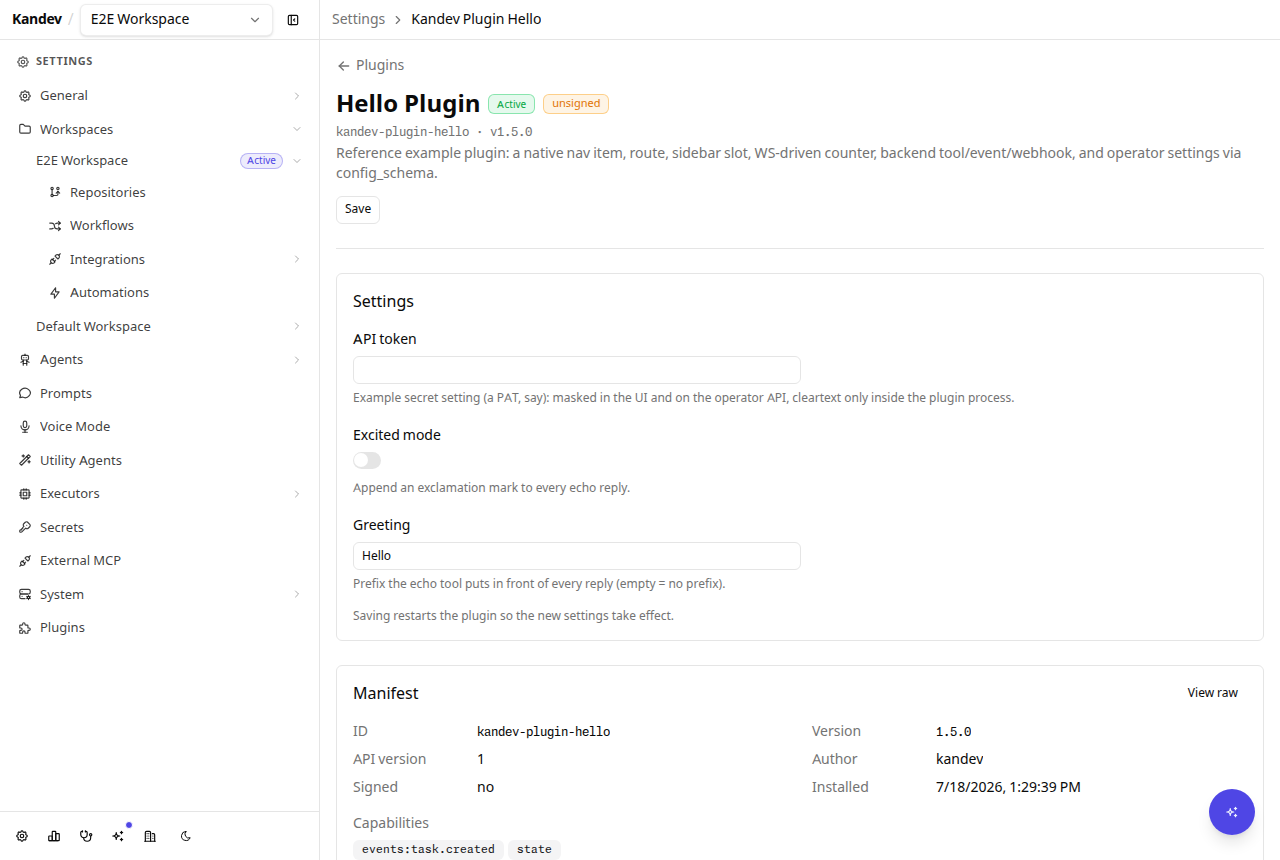
Task: Collapse the E2E Workspace tree chevron
Action: (297, 161)
